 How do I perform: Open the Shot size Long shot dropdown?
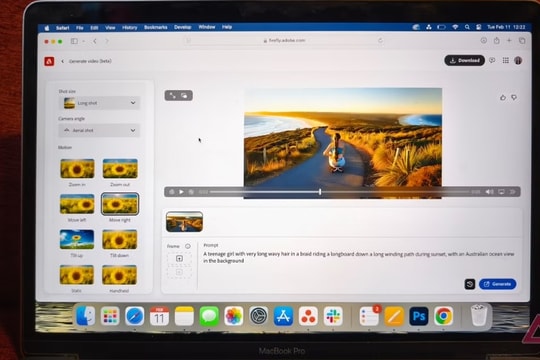coord(99,103)
